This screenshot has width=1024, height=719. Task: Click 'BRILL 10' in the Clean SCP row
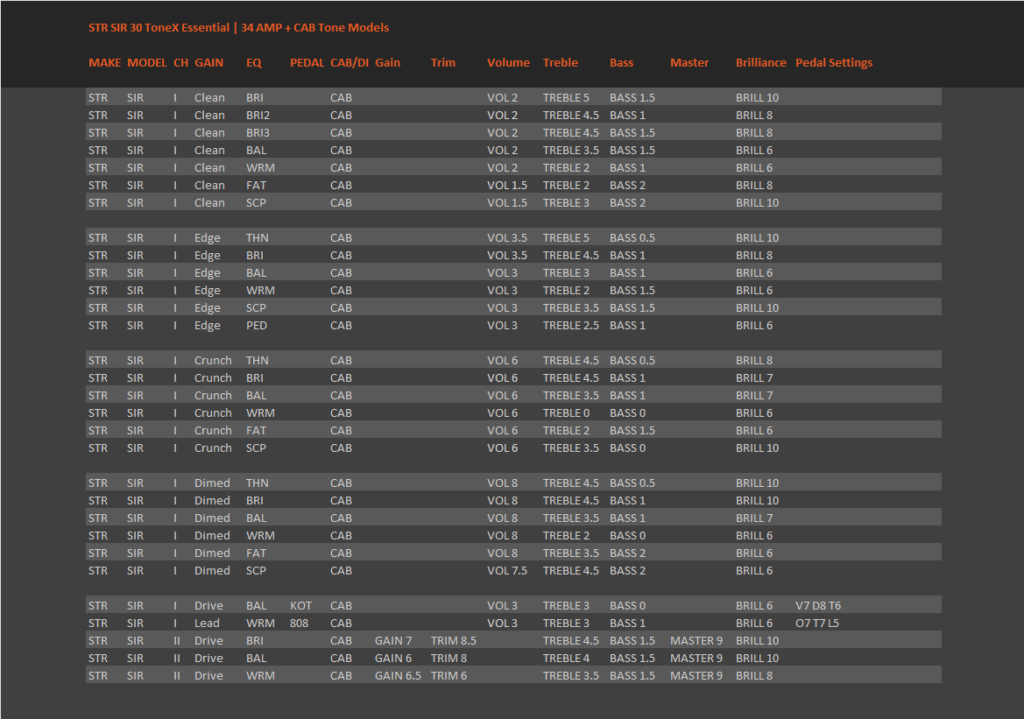[x=757, y=203]
